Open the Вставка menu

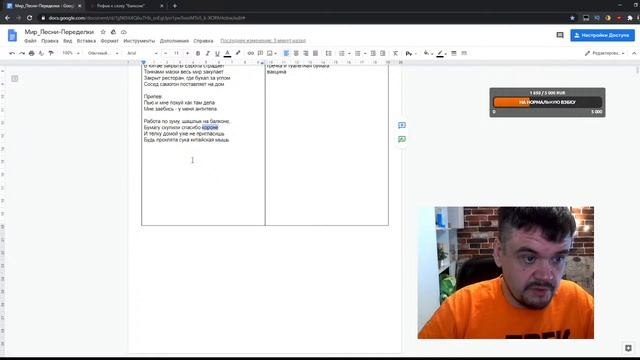(x=86, y=41)
